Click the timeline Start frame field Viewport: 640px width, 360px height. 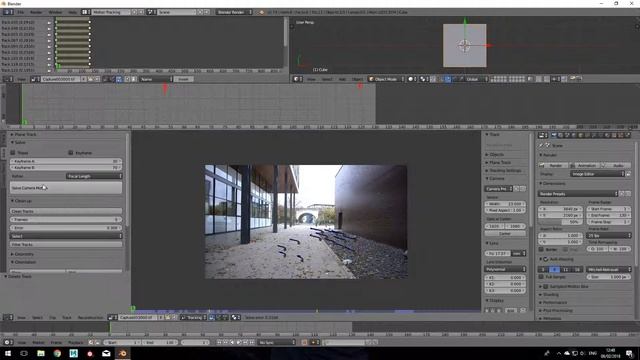122,342
